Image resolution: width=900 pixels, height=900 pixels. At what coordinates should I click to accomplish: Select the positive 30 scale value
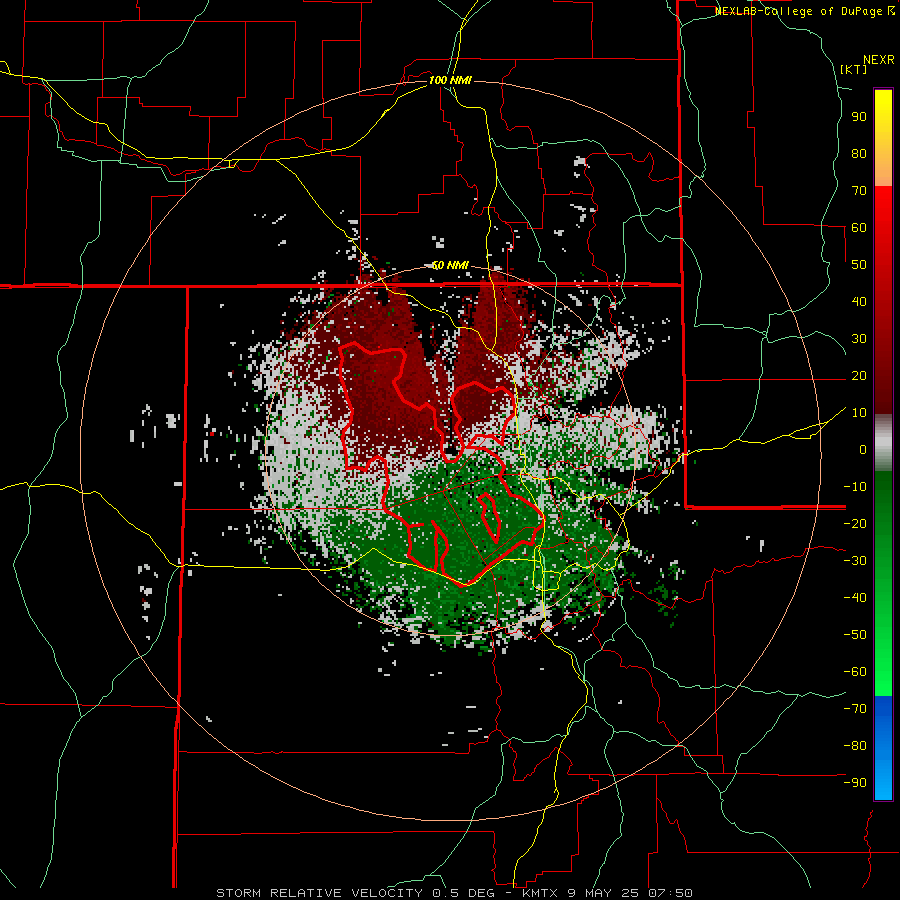click(859, 339)
